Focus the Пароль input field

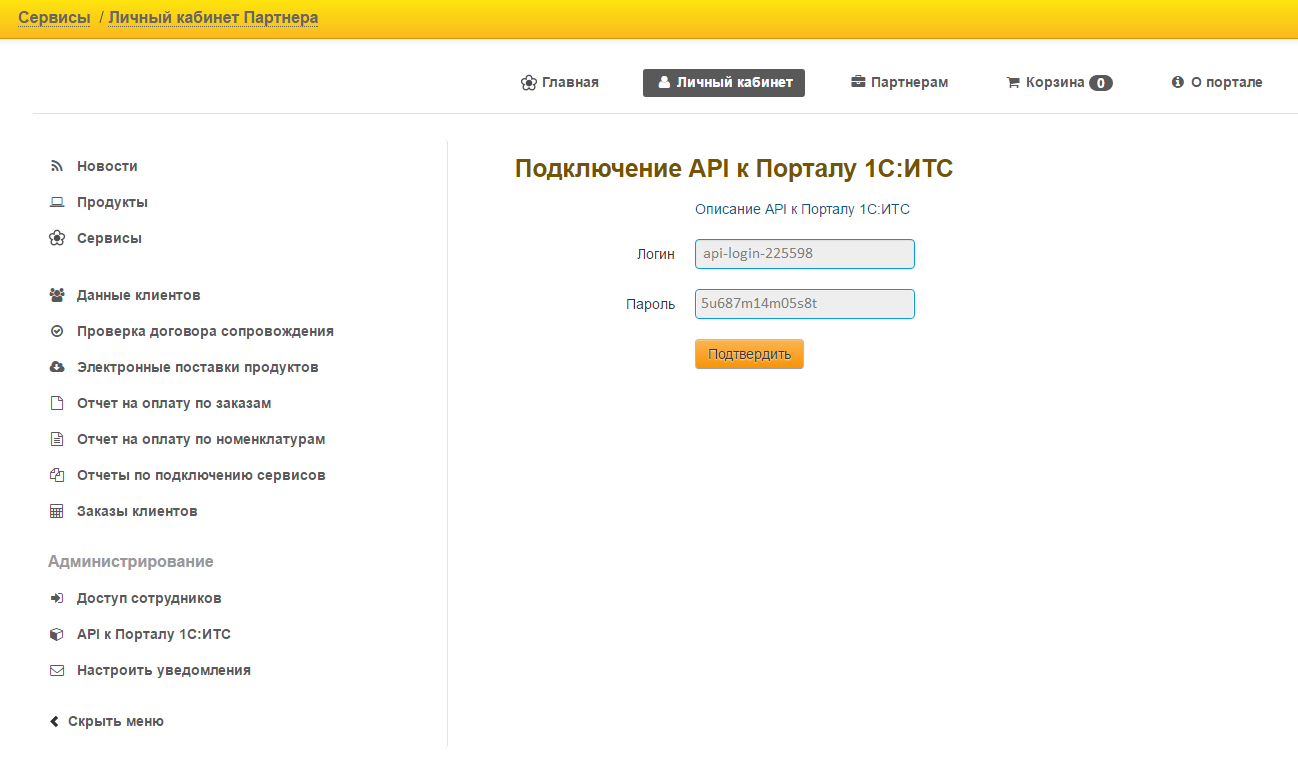tap(805, 304)
